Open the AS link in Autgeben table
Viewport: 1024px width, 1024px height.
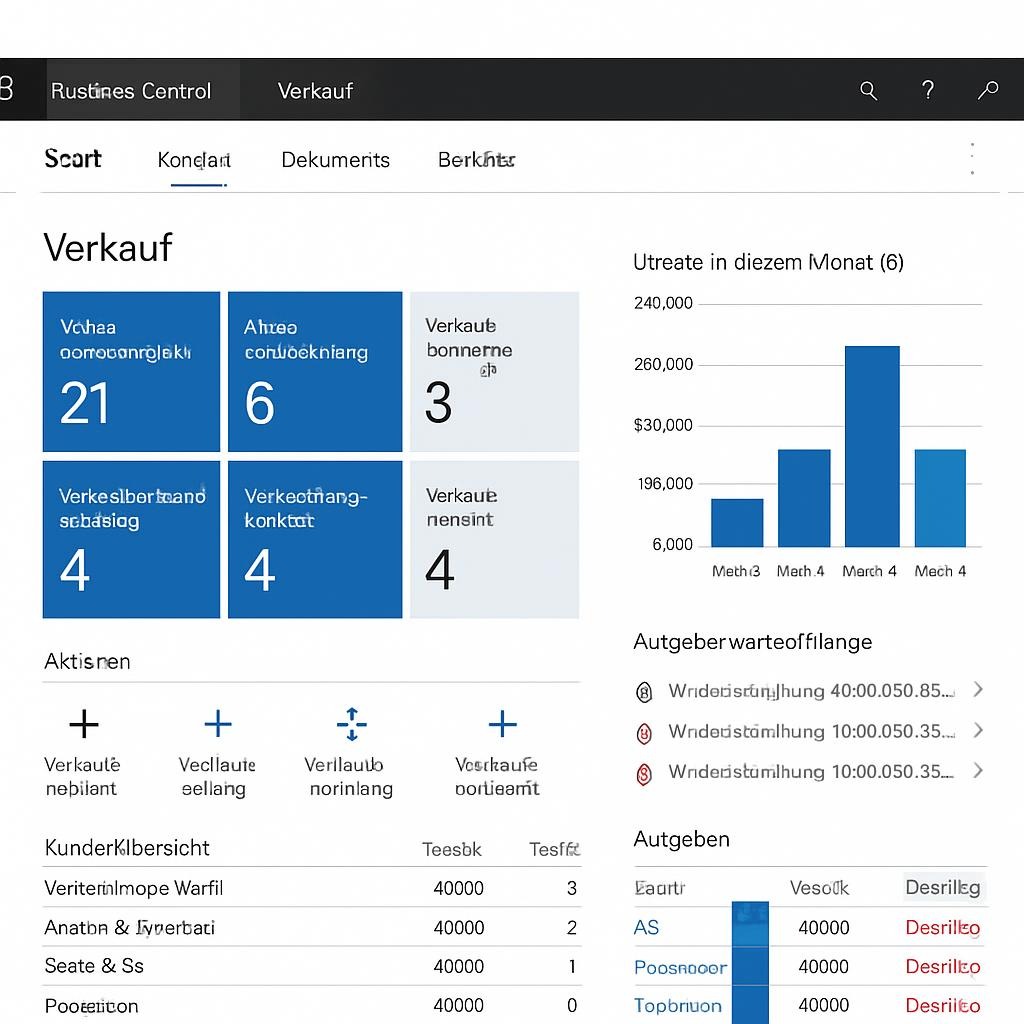[646, 928]
